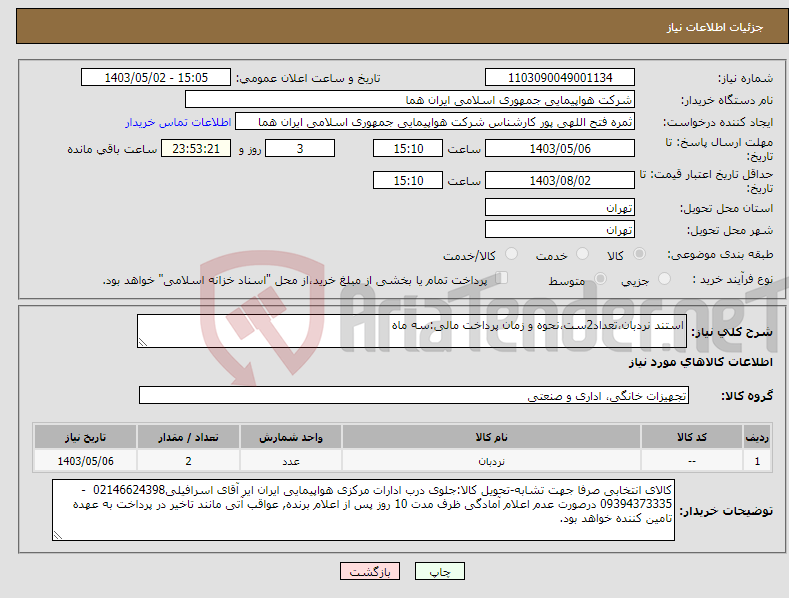Click the price validity date 1403/08/02 field
The width and height of the screenshot is (789, 598).
(560, 180)
